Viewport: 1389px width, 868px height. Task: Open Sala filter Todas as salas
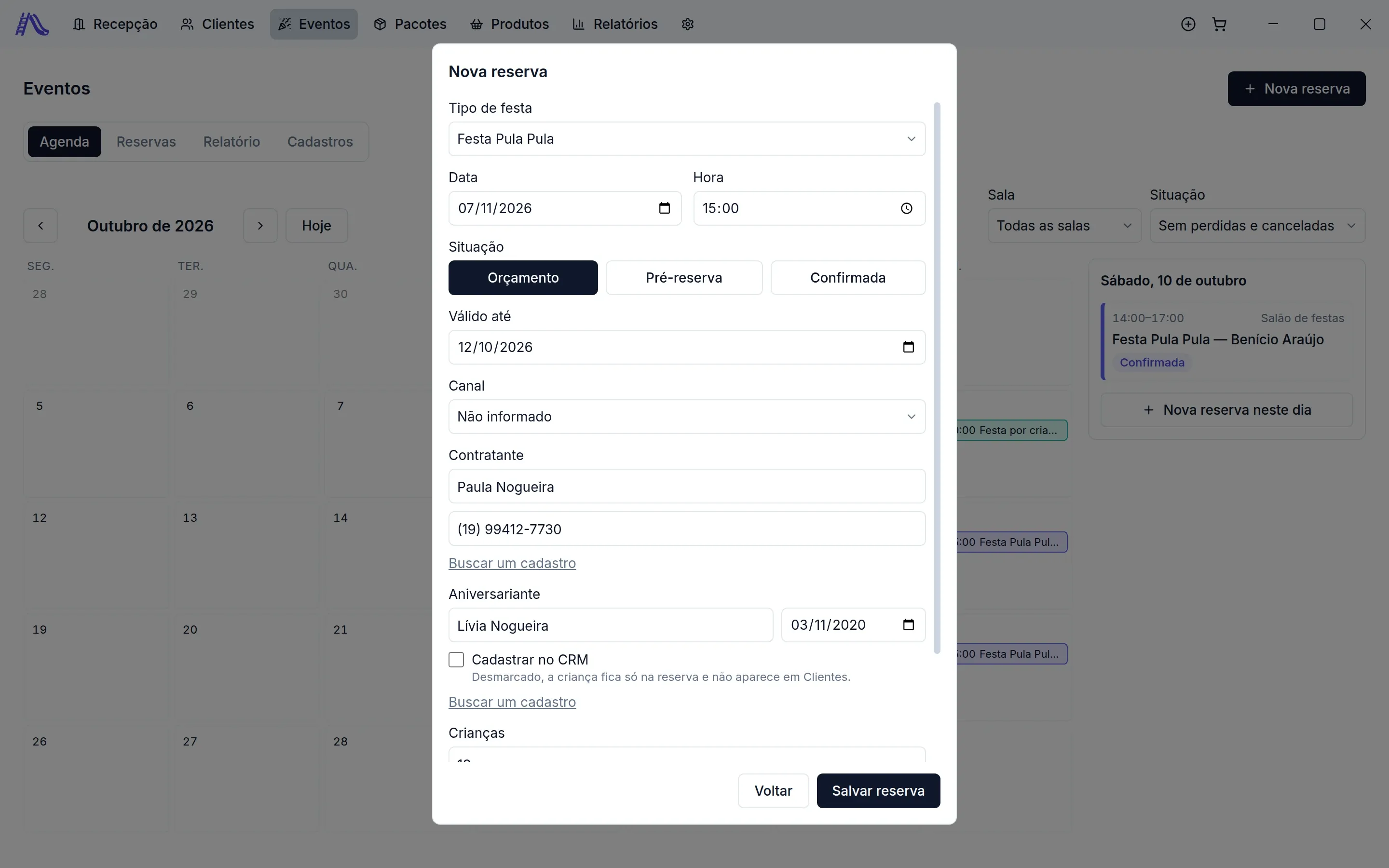tap(1064, 226)
